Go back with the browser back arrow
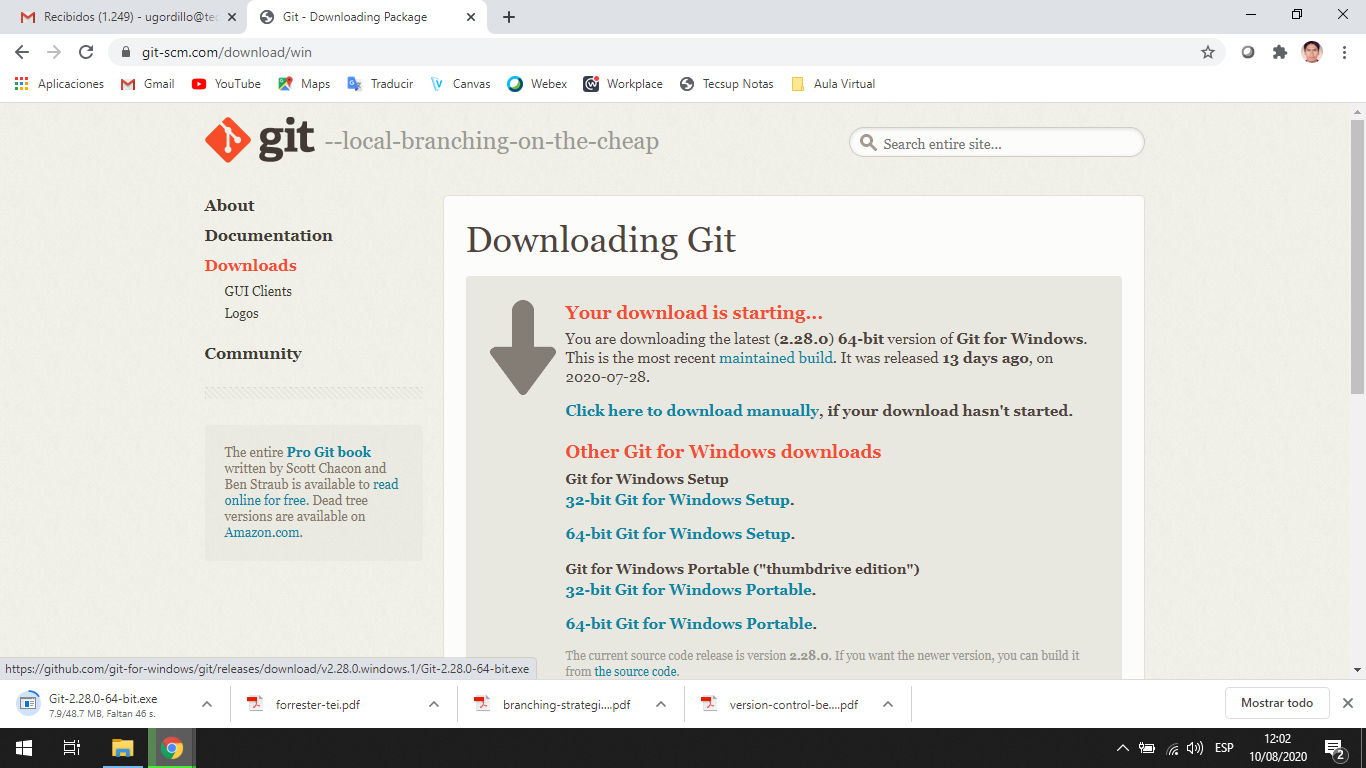 tap(22, 52)
